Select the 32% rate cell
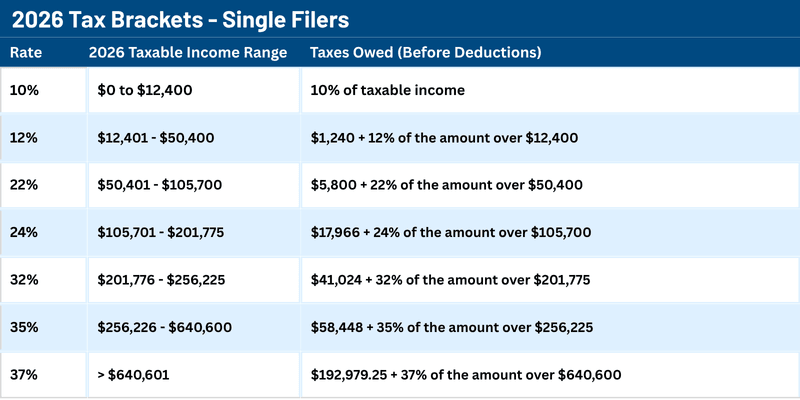The width and height of the screenshot is (800, 400). [x=24, y=279]
